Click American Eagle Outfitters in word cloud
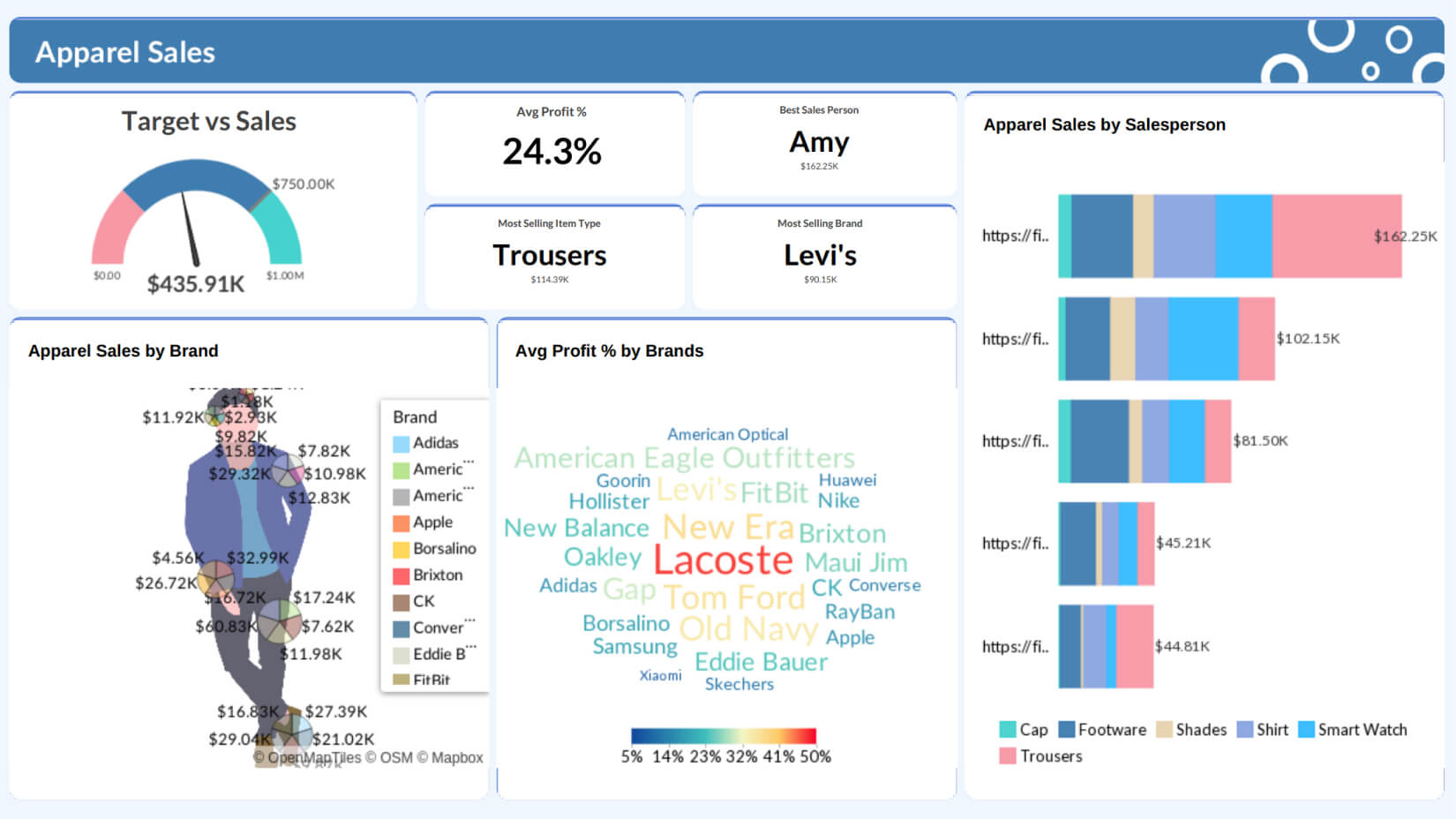The height and width of the screenshot is (819, 1456). click(685, 458)
